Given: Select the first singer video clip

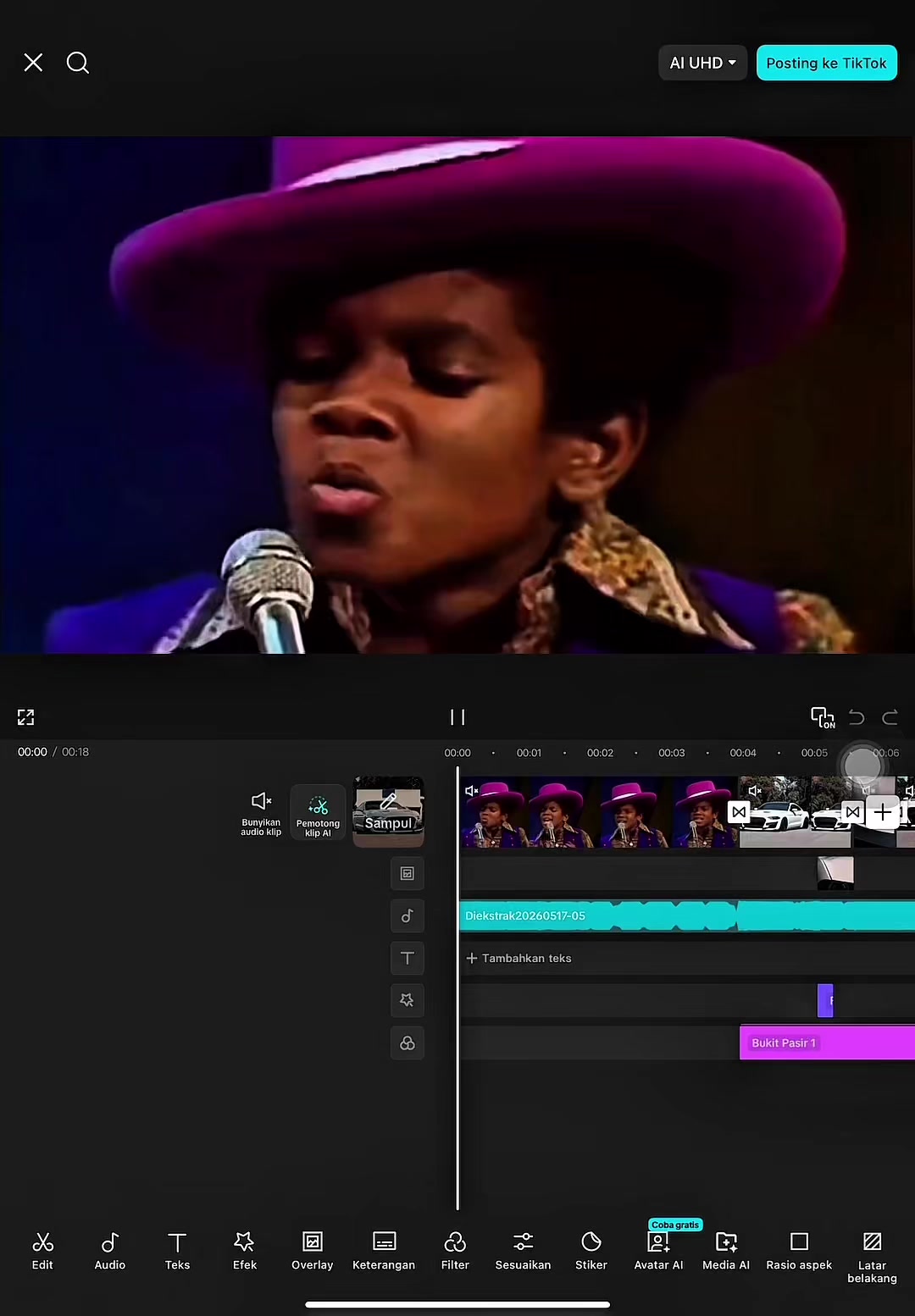Looking at the screenshot, I should 599,812.
